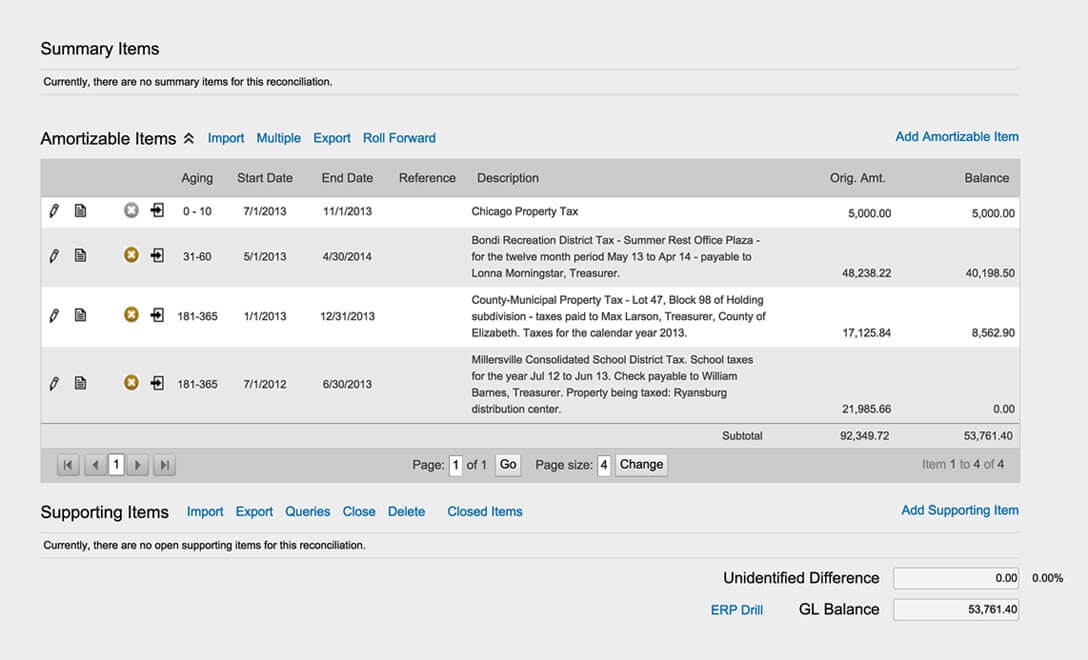The width and height of the screenshot is (1088, 660).
Task: Edit the Chicago Property Tax item
Action: [54, 211]
